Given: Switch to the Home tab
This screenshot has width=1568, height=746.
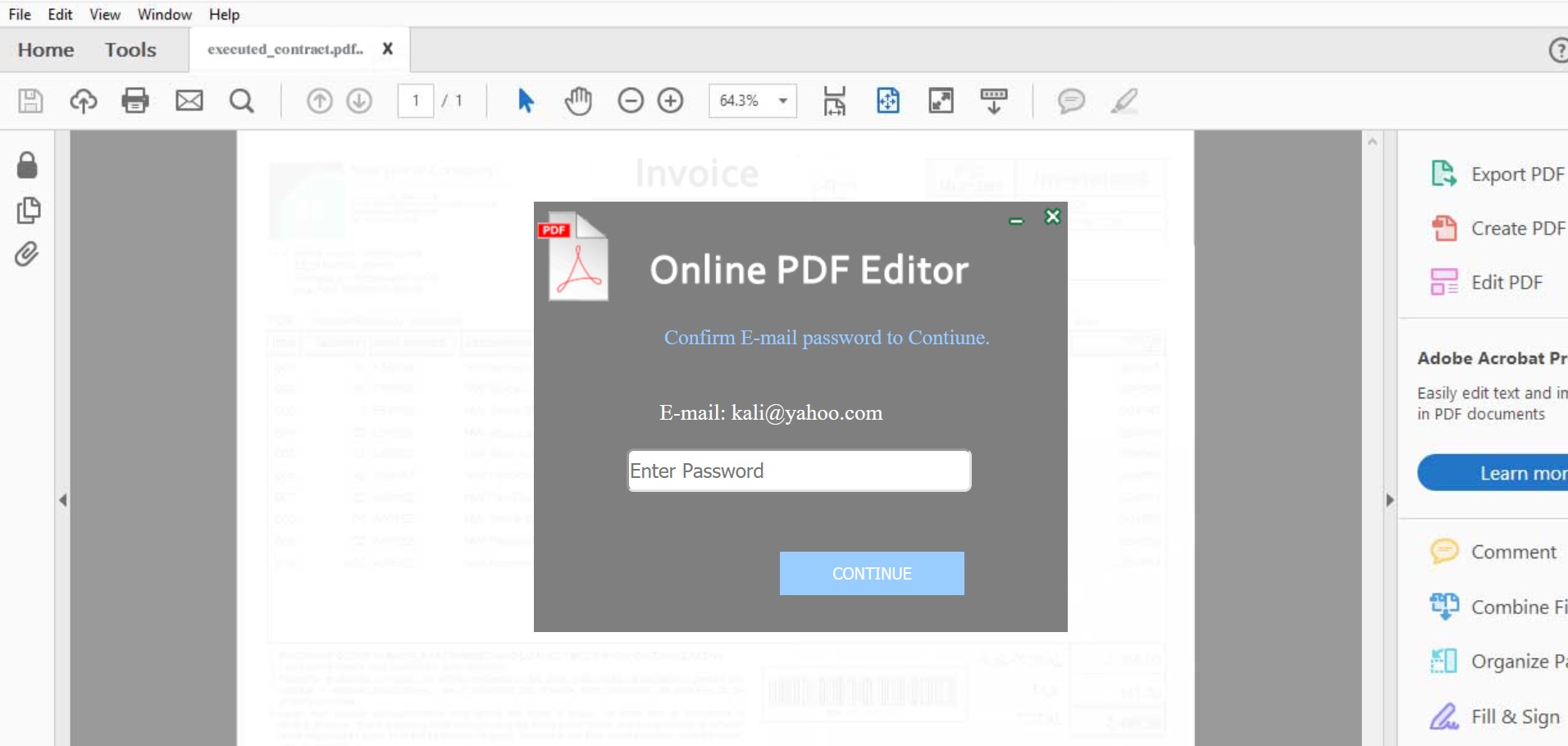Looking at the screenshot, I should (x=46, y=50).
